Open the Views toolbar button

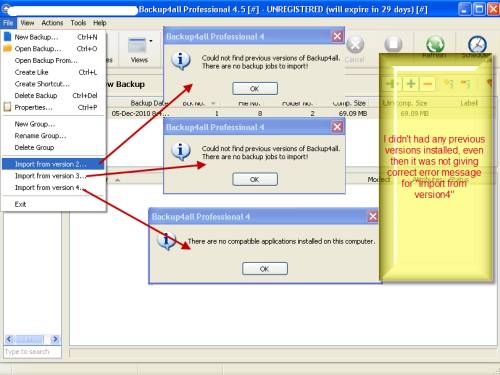click(139, 50)
